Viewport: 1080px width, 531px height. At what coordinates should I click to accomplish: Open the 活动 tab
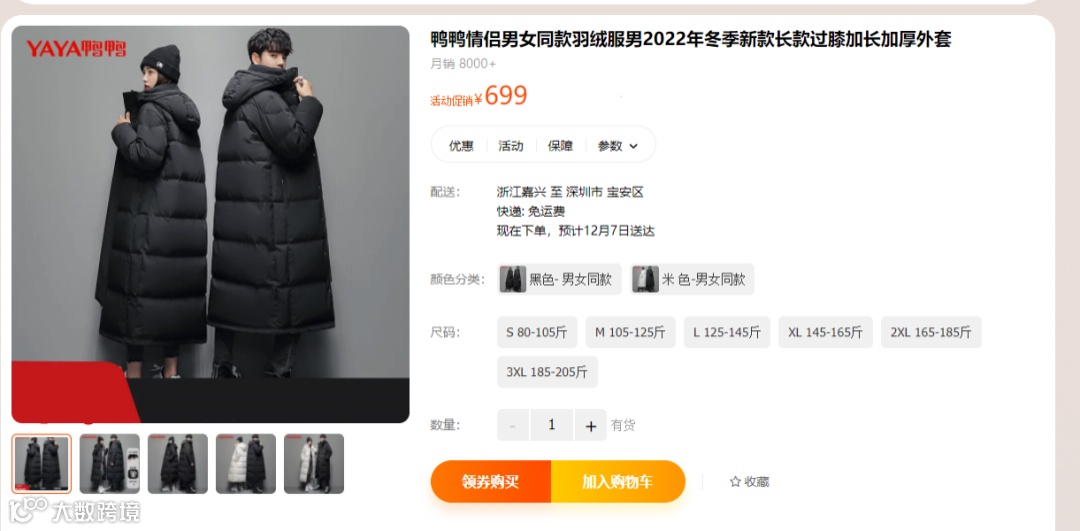click(511, 146)
